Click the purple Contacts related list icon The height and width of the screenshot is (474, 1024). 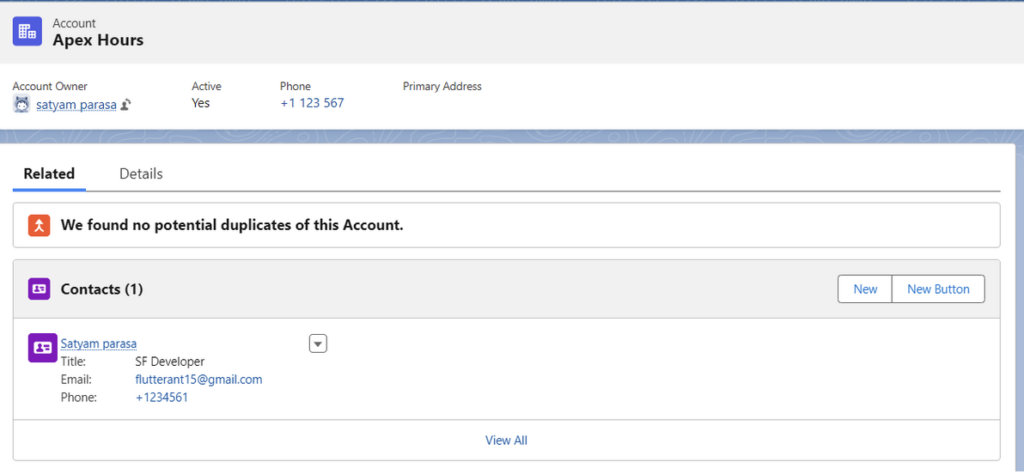[x=39, y=289]
